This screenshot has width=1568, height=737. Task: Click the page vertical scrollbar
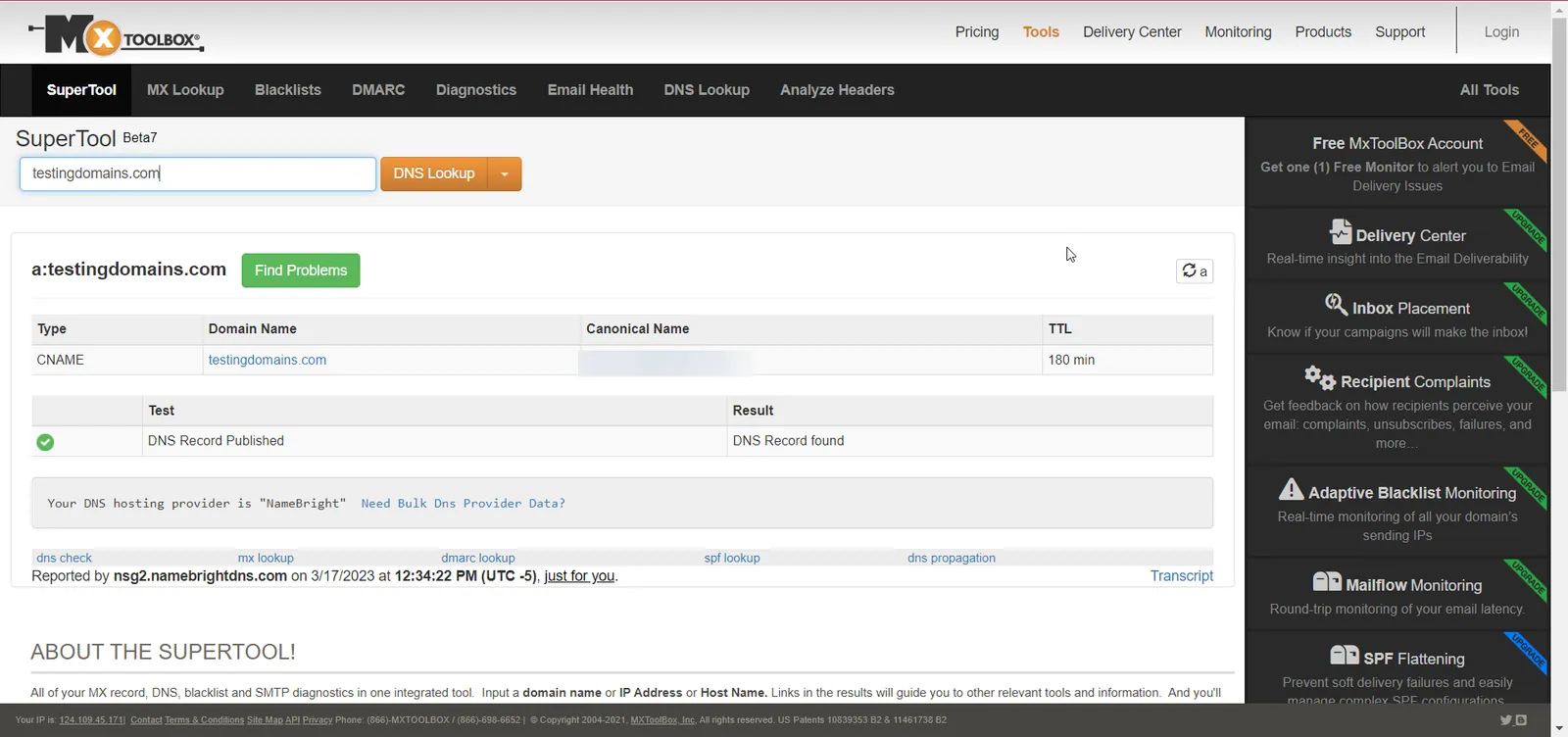[x=1559, y=368]
